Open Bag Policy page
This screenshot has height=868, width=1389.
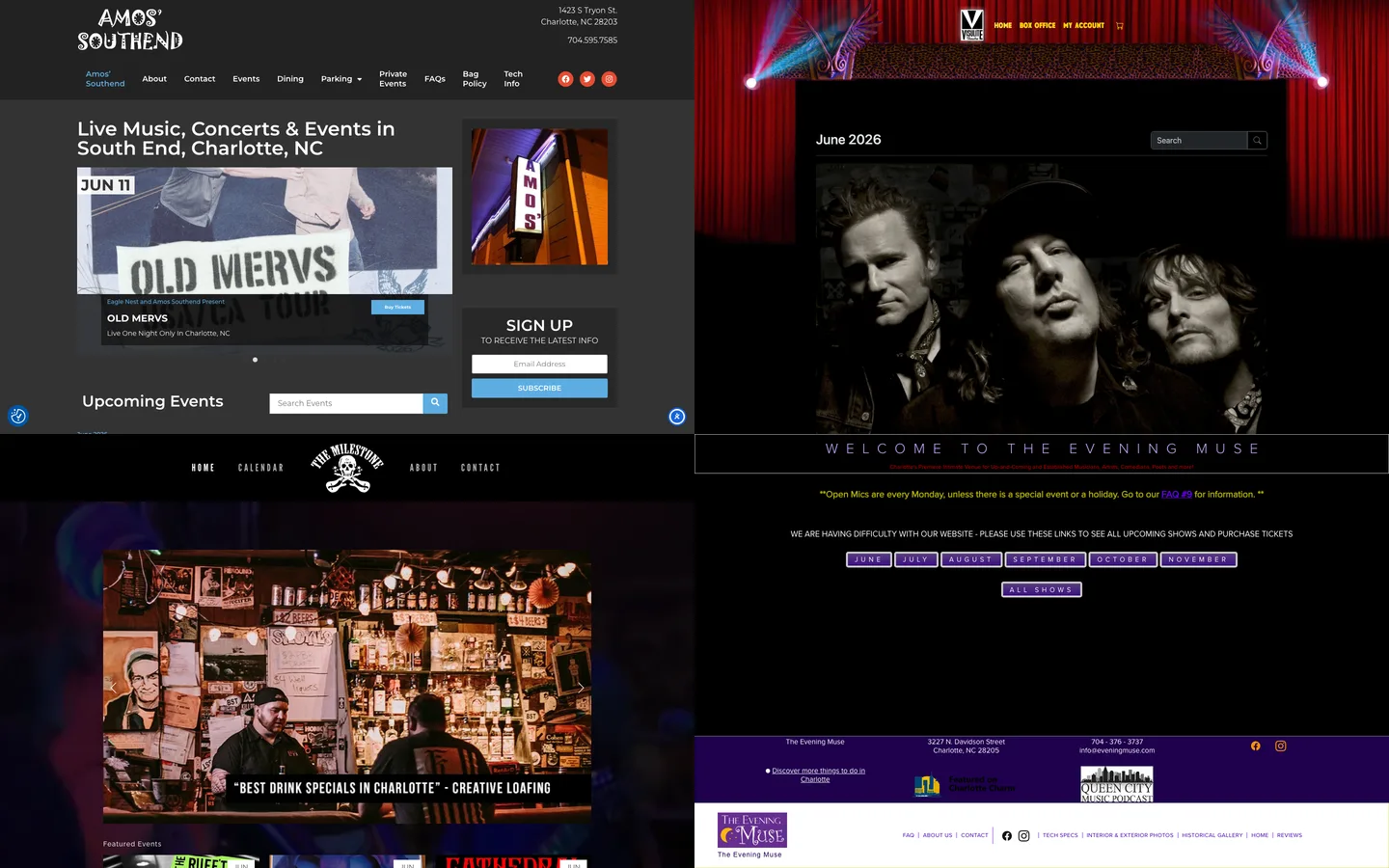[x=475, y=79]
